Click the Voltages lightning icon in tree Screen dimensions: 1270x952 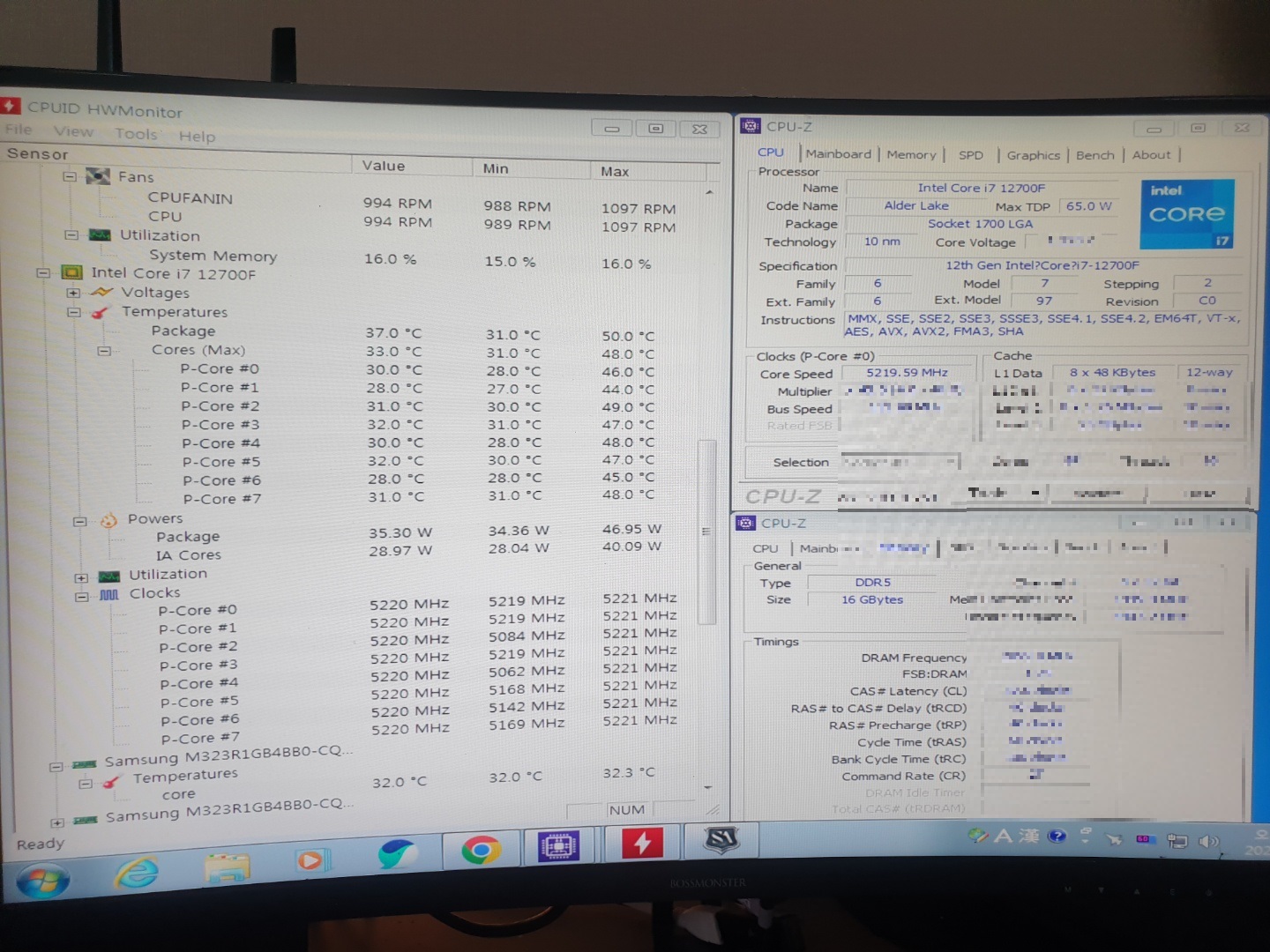(102, 292)
